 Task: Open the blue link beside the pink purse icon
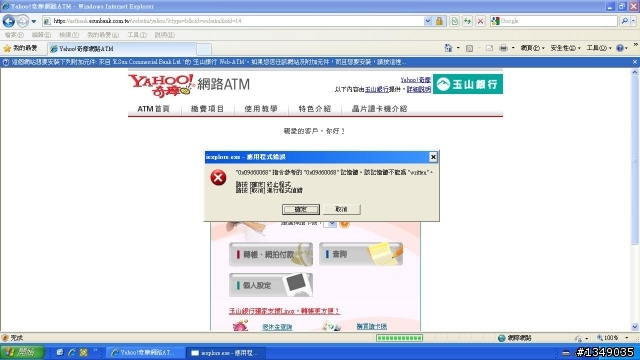(277, 327)
